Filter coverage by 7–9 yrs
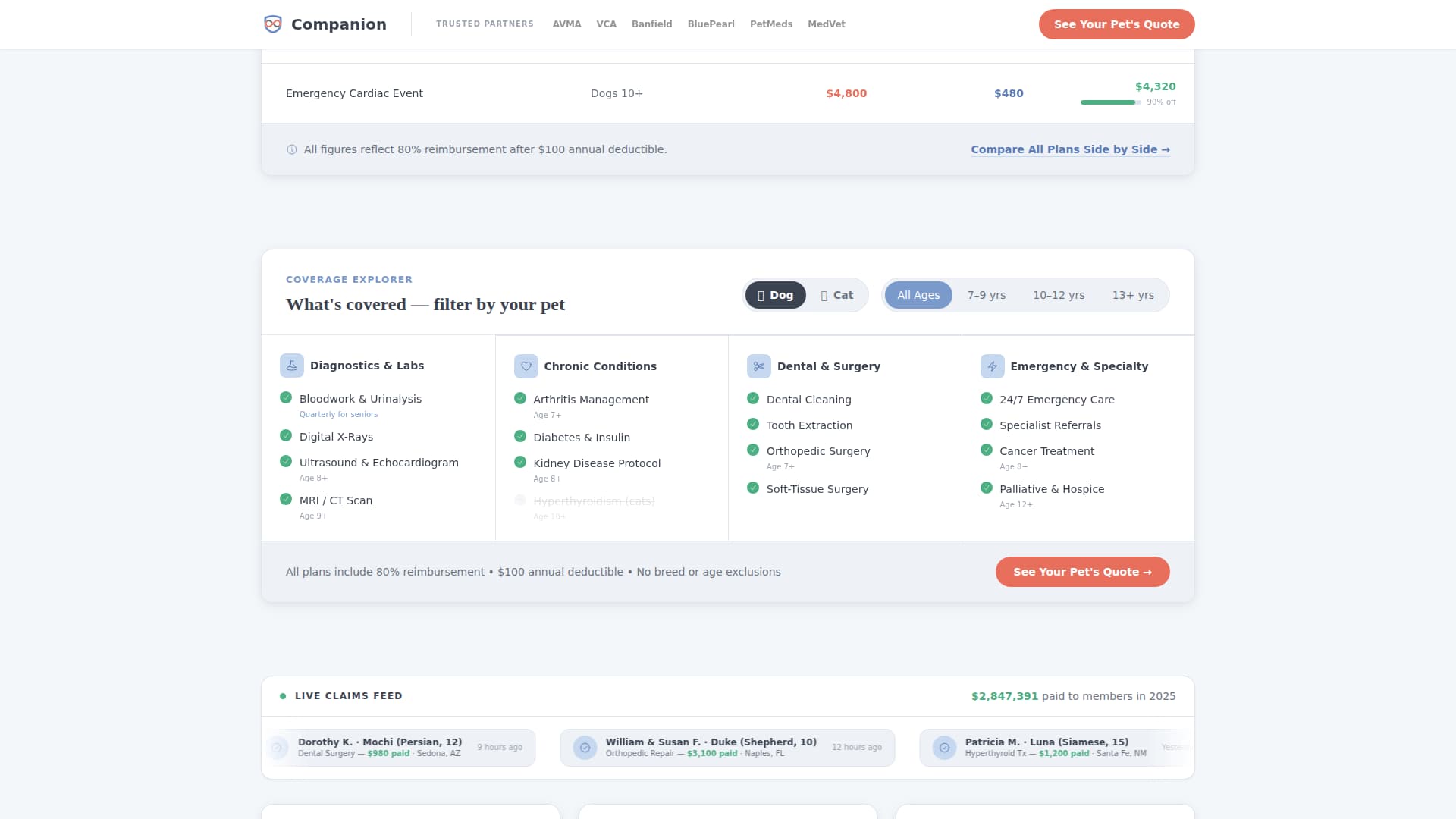 click(x=986, y=295)
